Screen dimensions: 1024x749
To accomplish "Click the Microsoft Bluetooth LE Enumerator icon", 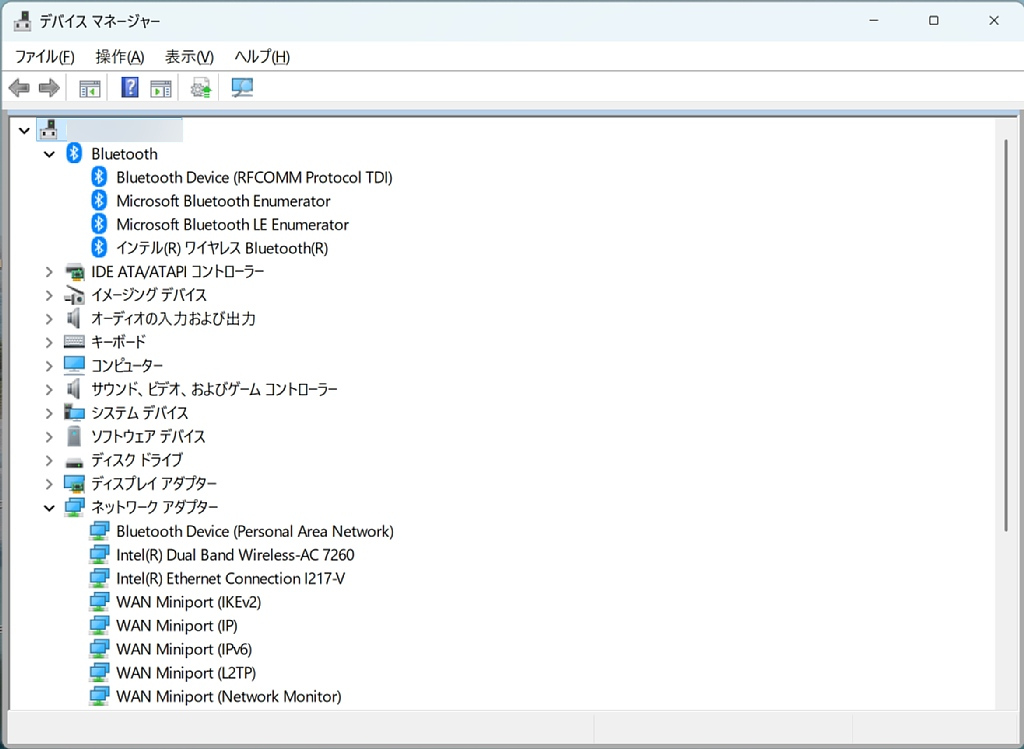I will (99, 224).
